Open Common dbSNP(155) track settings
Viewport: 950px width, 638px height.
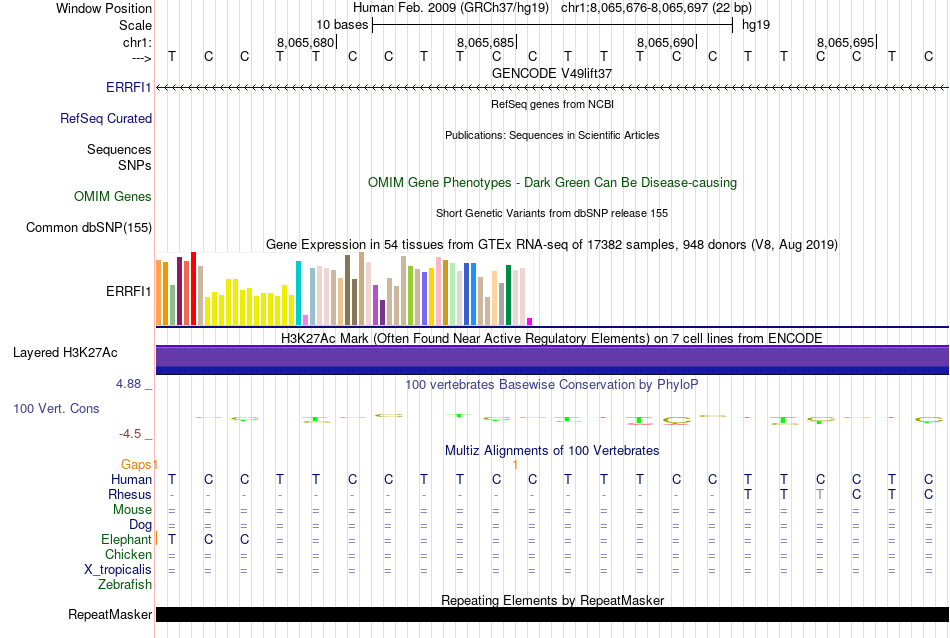click(x=89, y=228)
